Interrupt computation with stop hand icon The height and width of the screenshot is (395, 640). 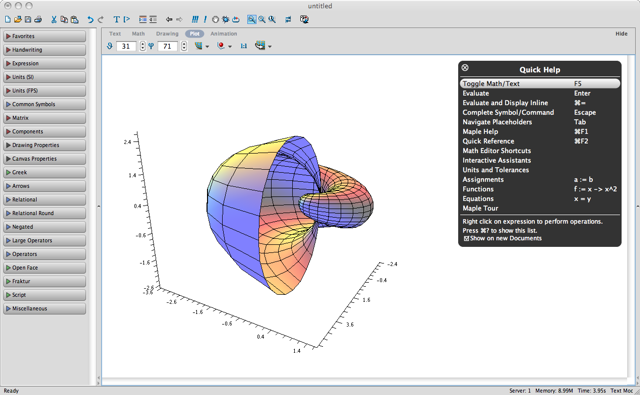coord(215,19)
